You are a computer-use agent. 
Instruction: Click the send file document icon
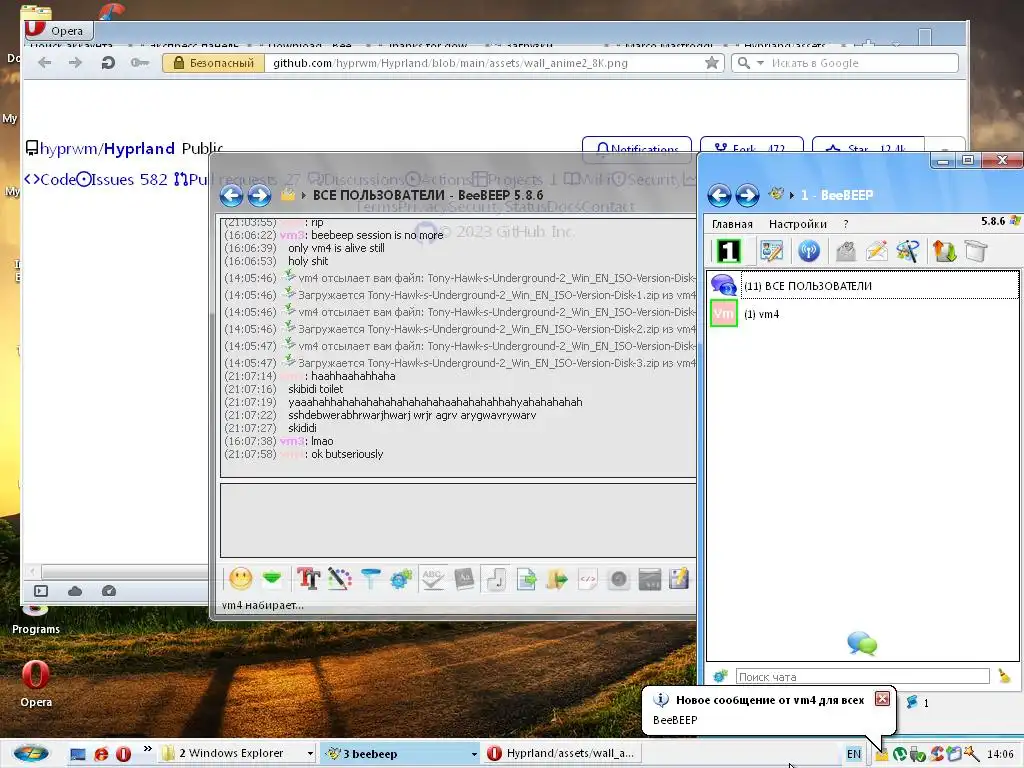pyautogui.click(x=526, y=579)
